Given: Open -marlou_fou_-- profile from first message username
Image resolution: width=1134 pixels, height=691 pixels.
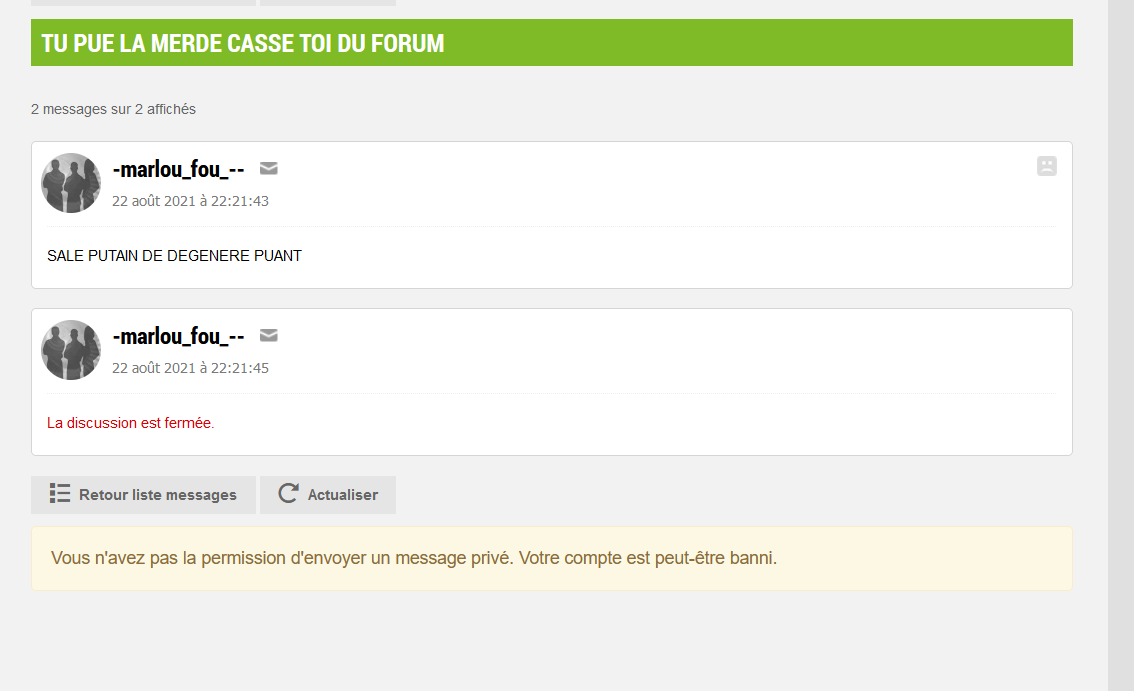Looking at the screenshot, I should tap(178, 169).
